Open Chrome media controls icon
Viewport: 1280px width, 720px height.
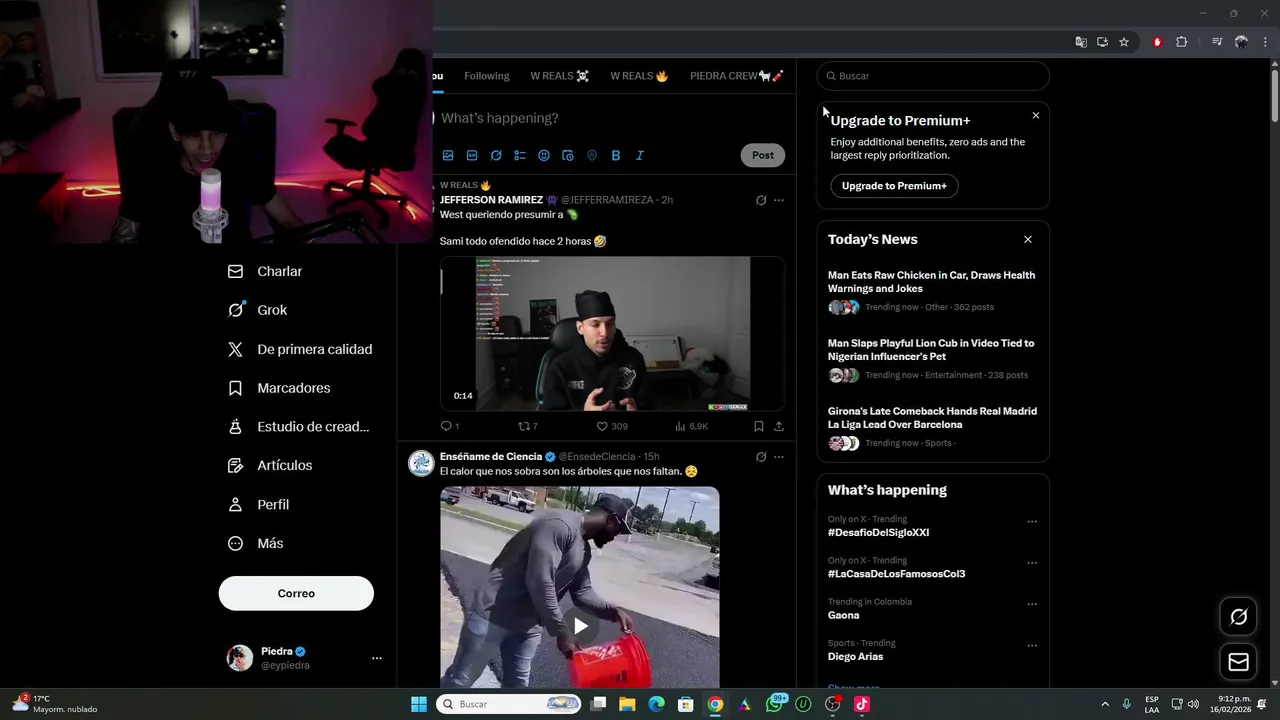tap(1217, 42)
